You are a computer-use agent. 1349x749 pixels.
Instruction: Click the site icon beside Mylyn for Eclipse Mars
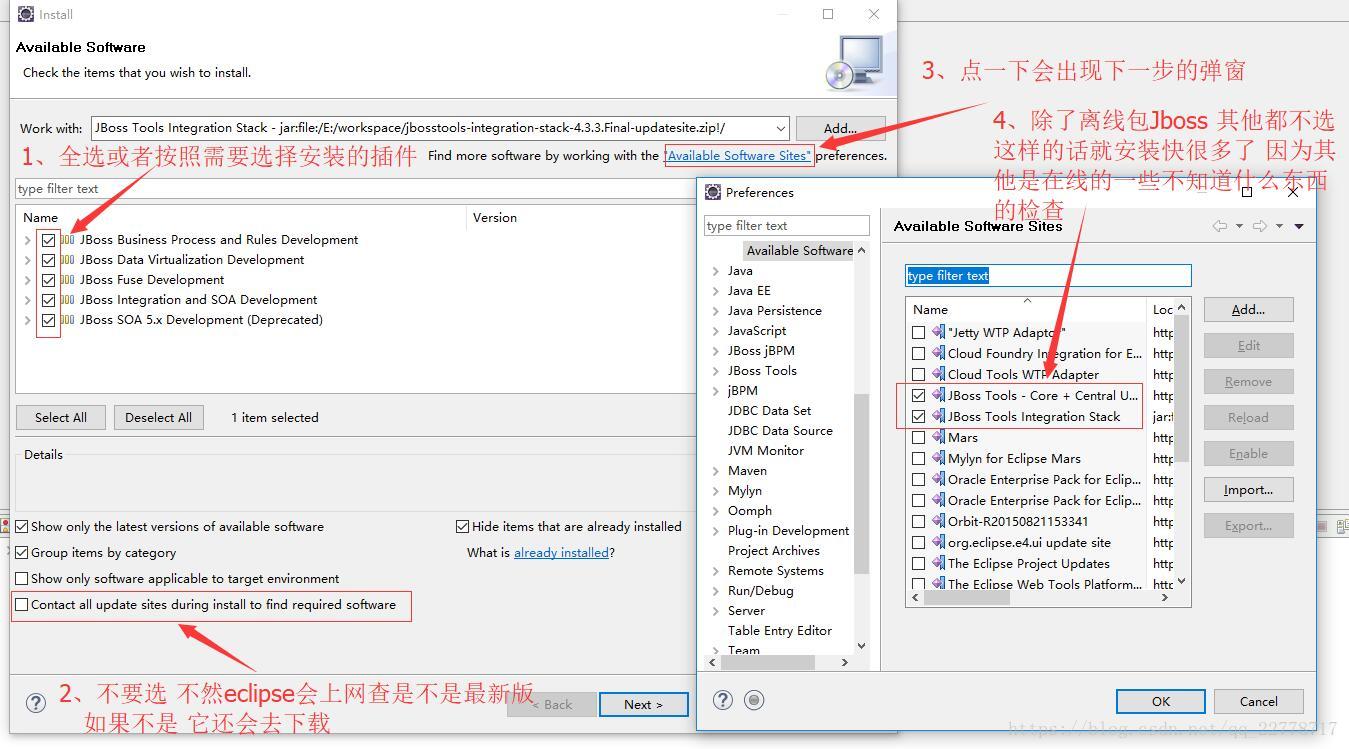pos(938,458)
